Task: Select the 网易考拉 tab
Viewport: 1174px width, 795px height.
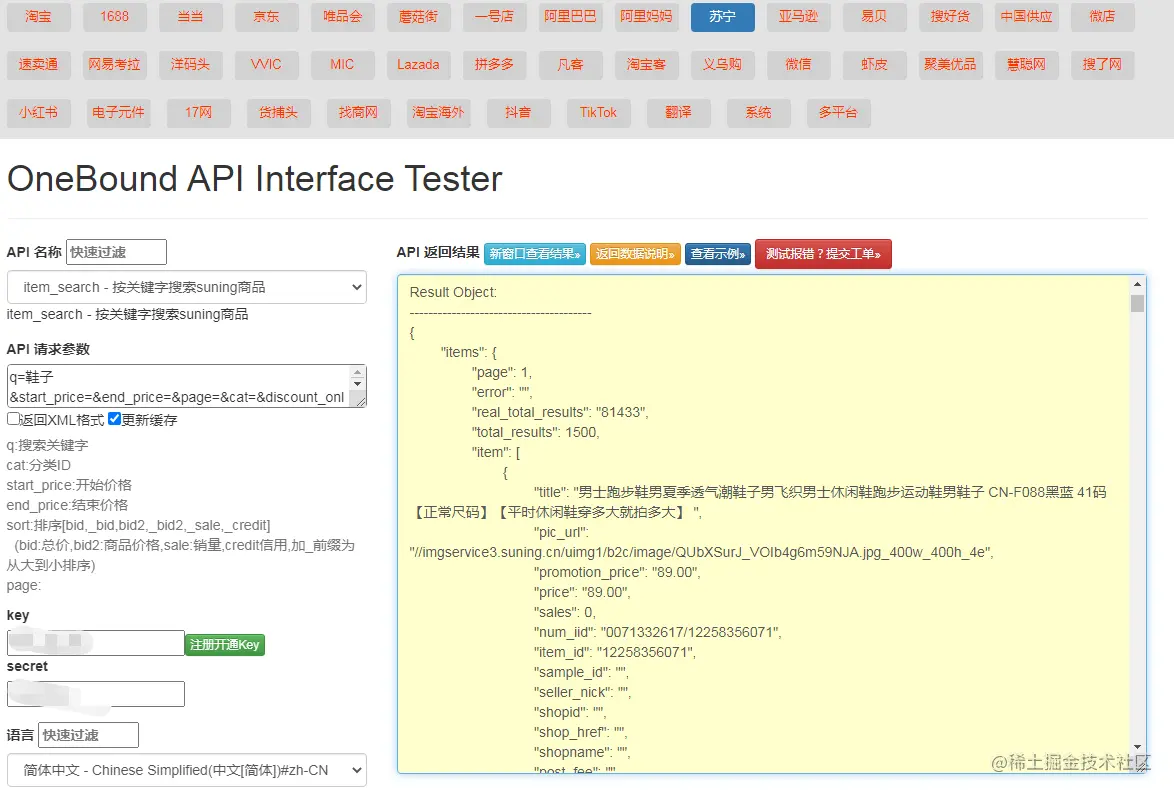Action: tap(115, 64)
